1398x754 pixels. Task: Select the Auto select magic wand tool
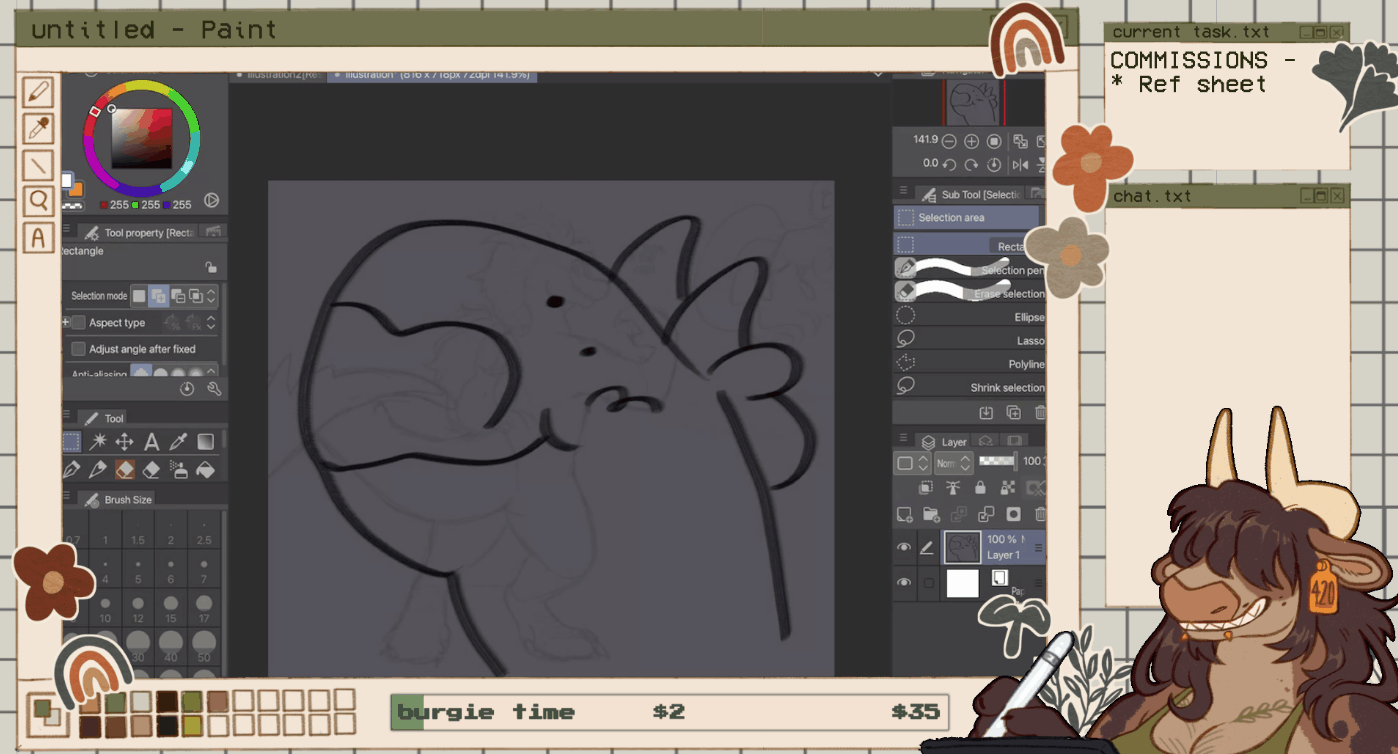98,442
